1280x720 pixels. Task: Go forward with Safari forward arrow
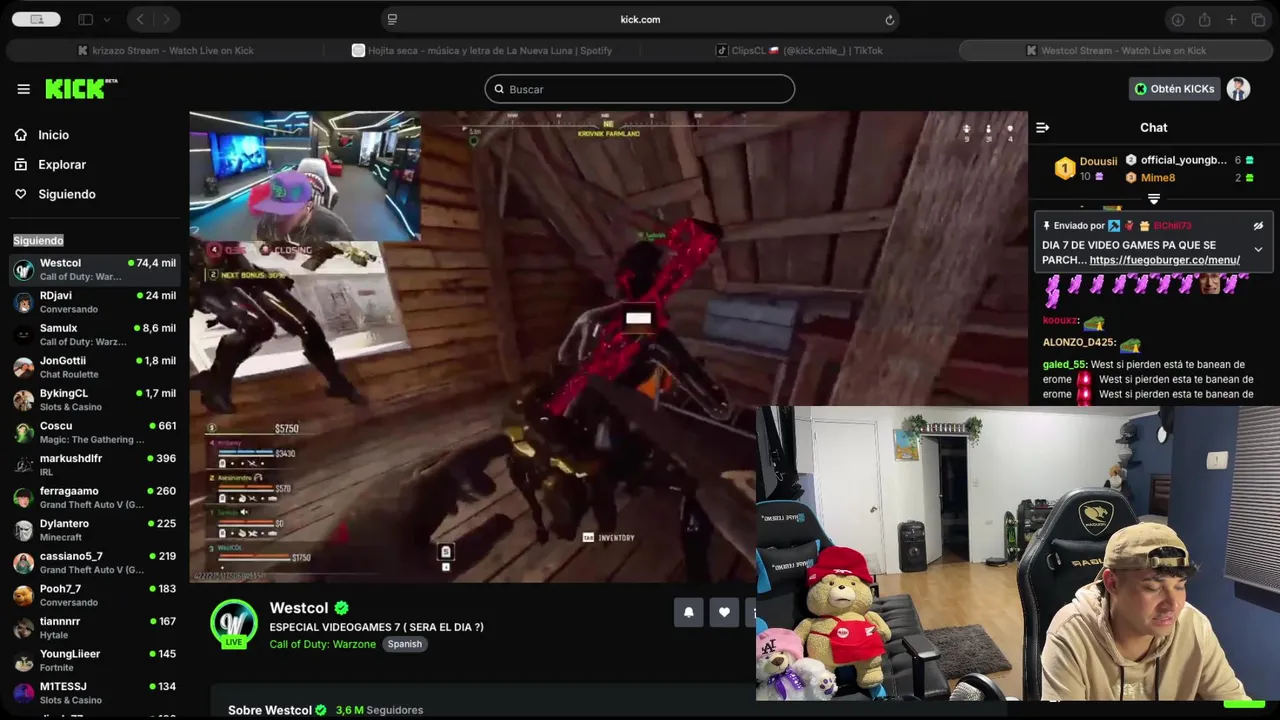[x=166, y=19]
